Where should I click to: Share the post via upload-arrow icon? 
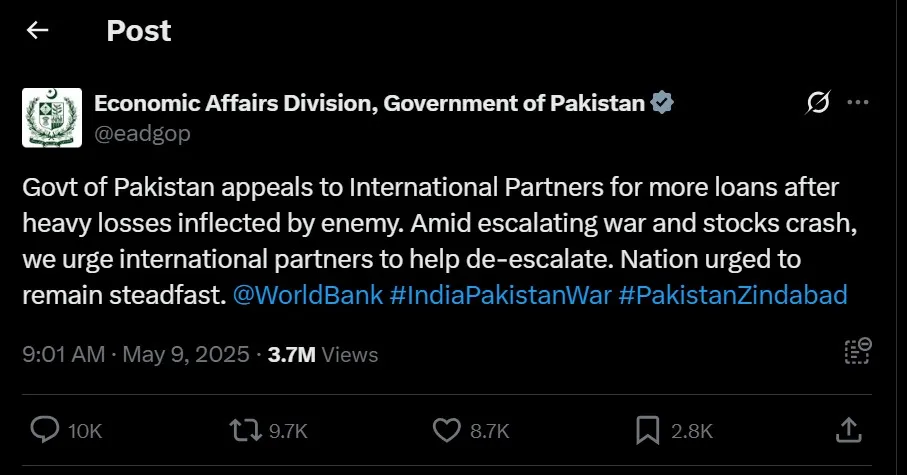(848, 430)
